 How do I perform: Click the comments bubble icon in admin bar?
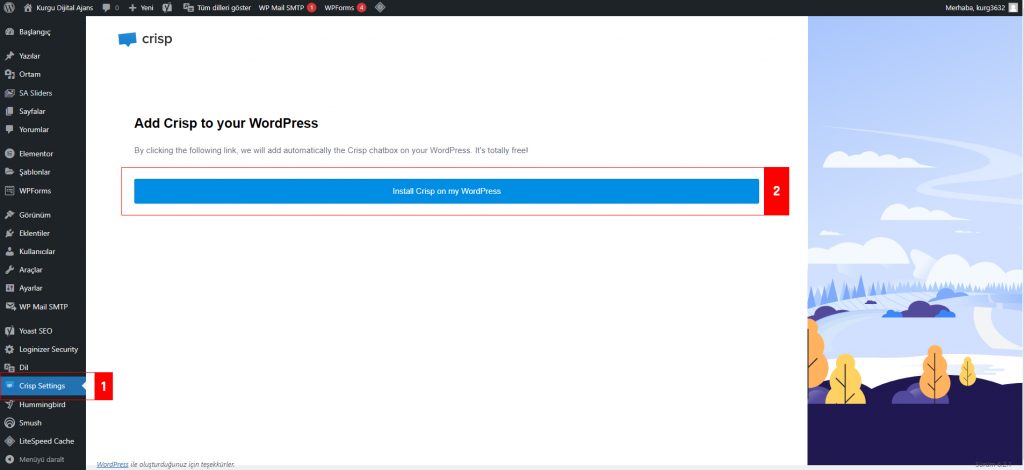click(x=106, y=8)
